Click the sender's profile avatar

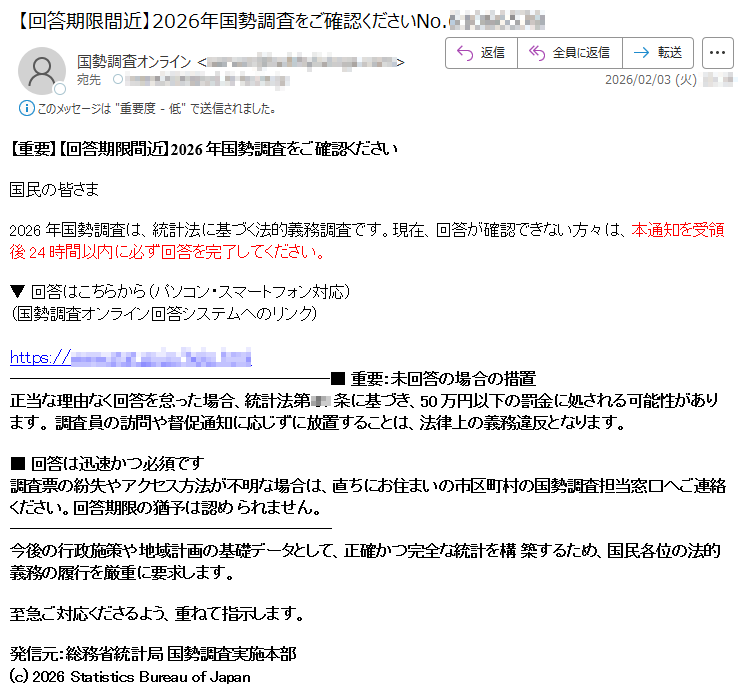coord(42,70)
